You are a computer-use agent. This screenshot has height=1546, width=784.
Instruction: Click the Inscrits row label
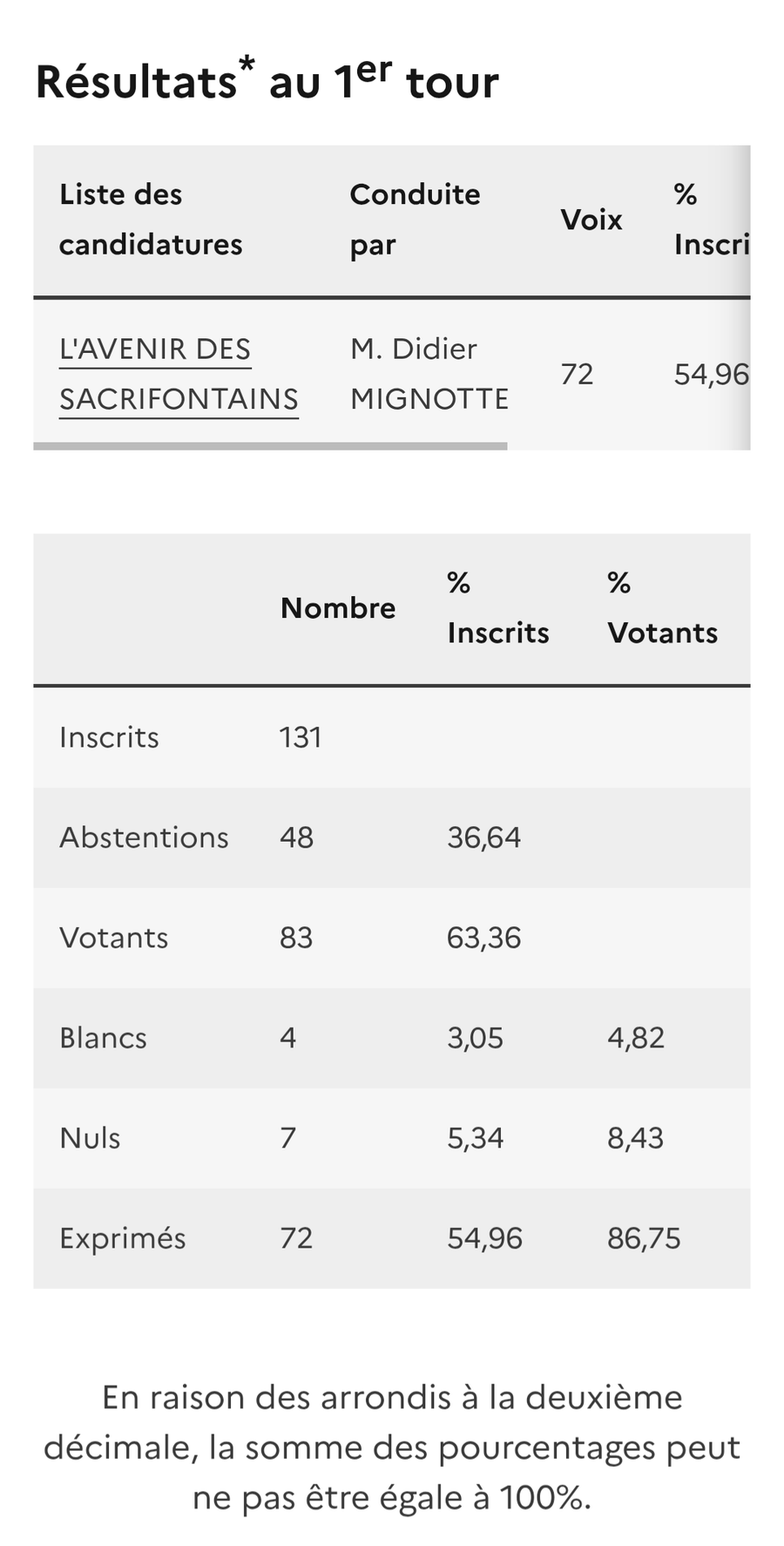[109, 737]
